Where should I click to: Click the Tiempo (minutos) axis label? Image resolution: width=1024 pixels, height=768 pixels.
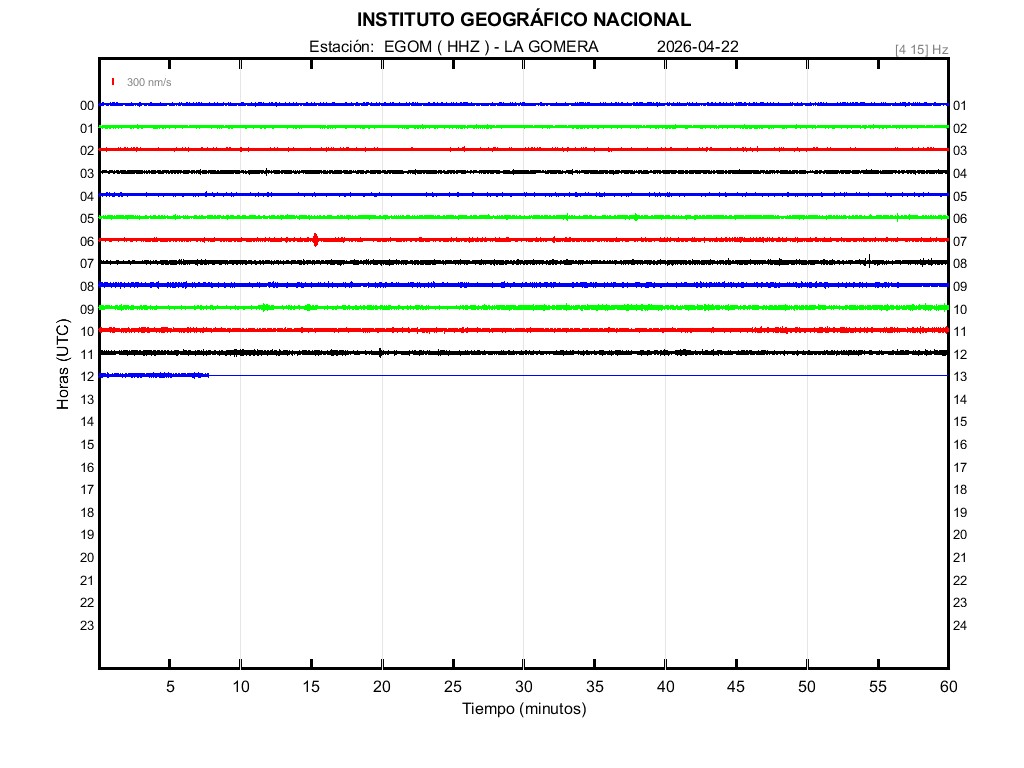tap(524, 709)
